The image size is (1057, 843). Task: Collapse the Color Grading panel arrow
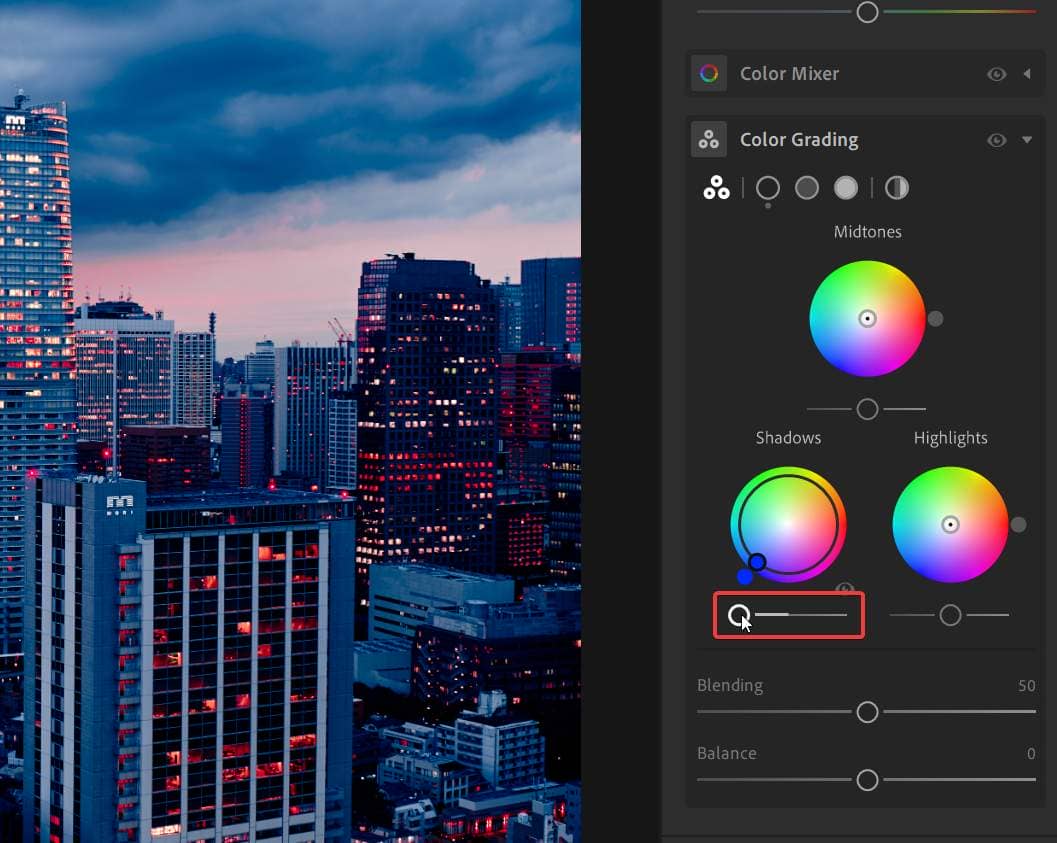point(1027,139)
